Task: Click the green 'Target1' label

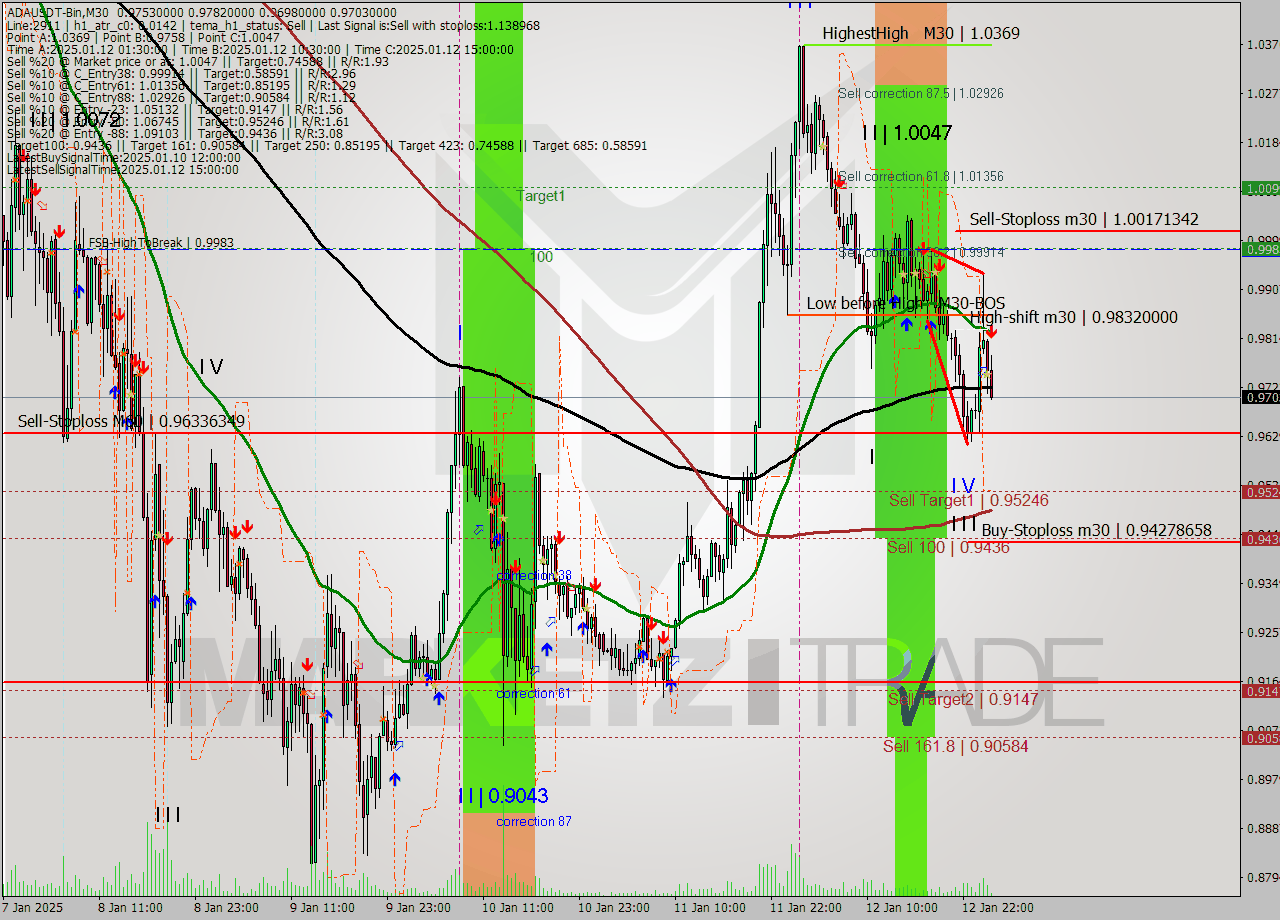Action: click(541, 196)
